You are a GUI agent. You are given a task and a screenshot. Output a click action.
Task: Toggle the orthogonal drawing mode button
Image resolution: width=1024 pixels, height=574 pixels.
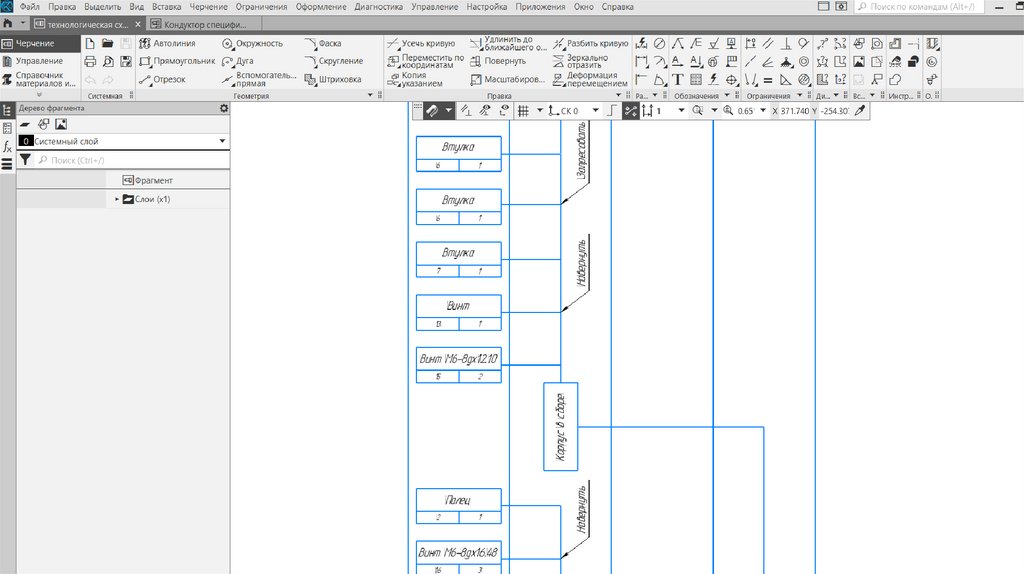(611, 111)
